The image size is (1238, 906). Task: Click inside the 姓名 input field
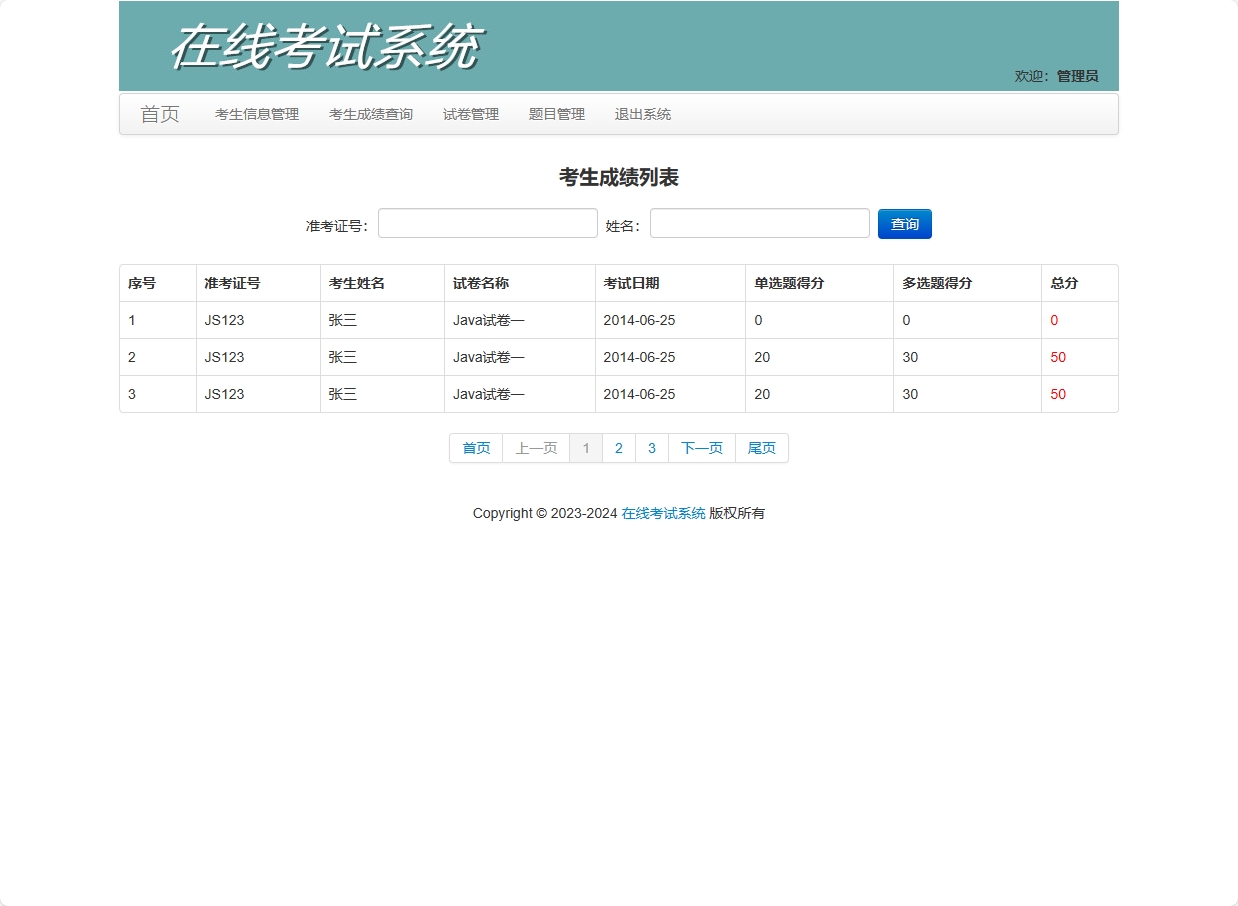tap(759, 223)
